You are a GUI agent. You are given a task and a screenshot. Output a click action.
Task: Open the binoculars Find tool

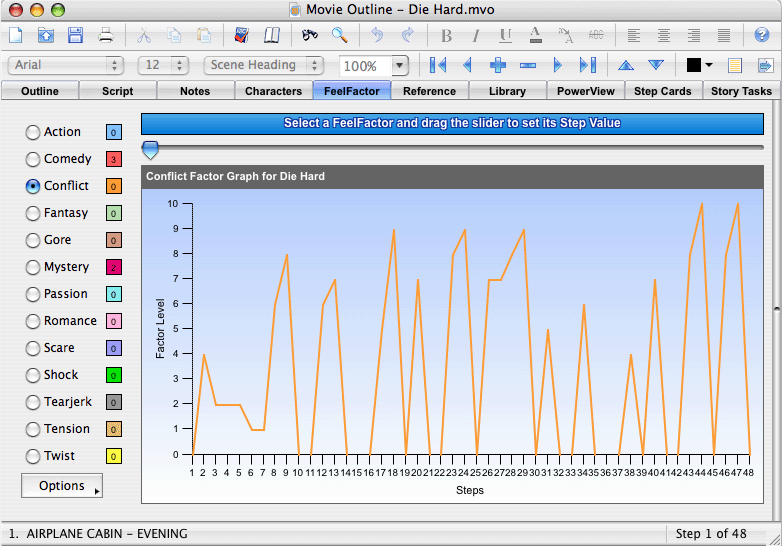[310, 36]
